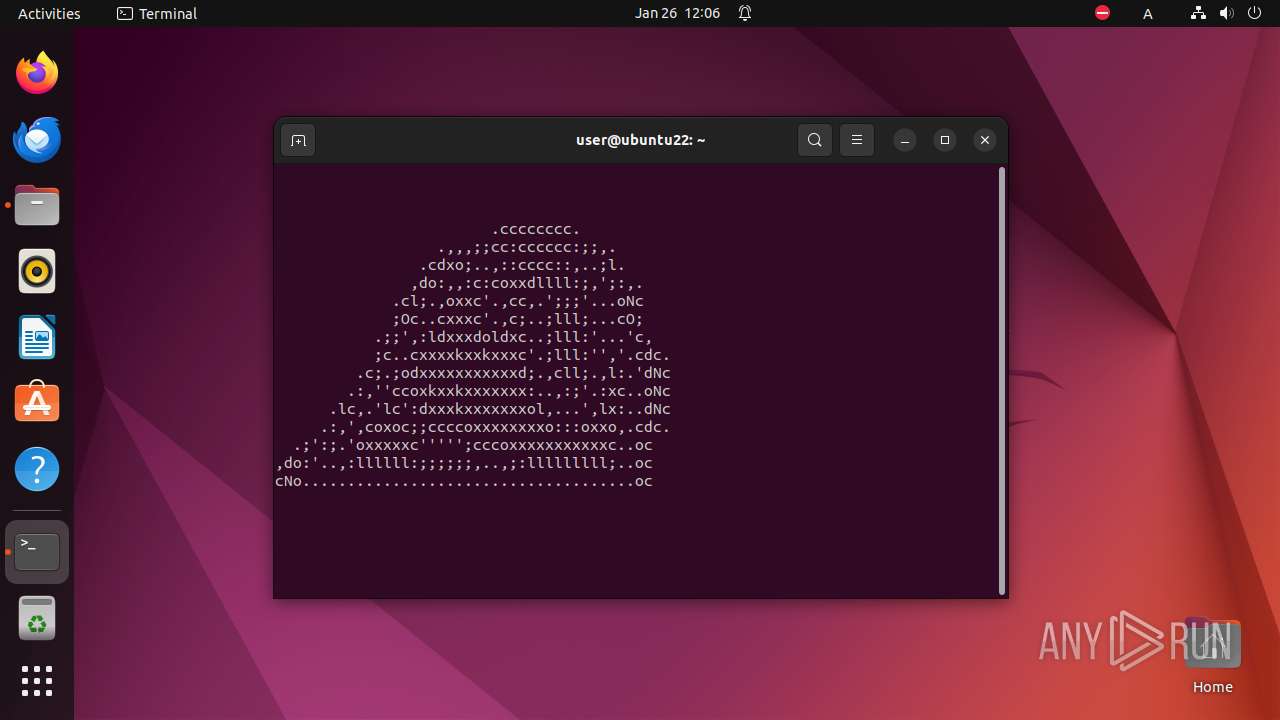Open the Terminal app menu in top bar

click(x=157, y=13)
